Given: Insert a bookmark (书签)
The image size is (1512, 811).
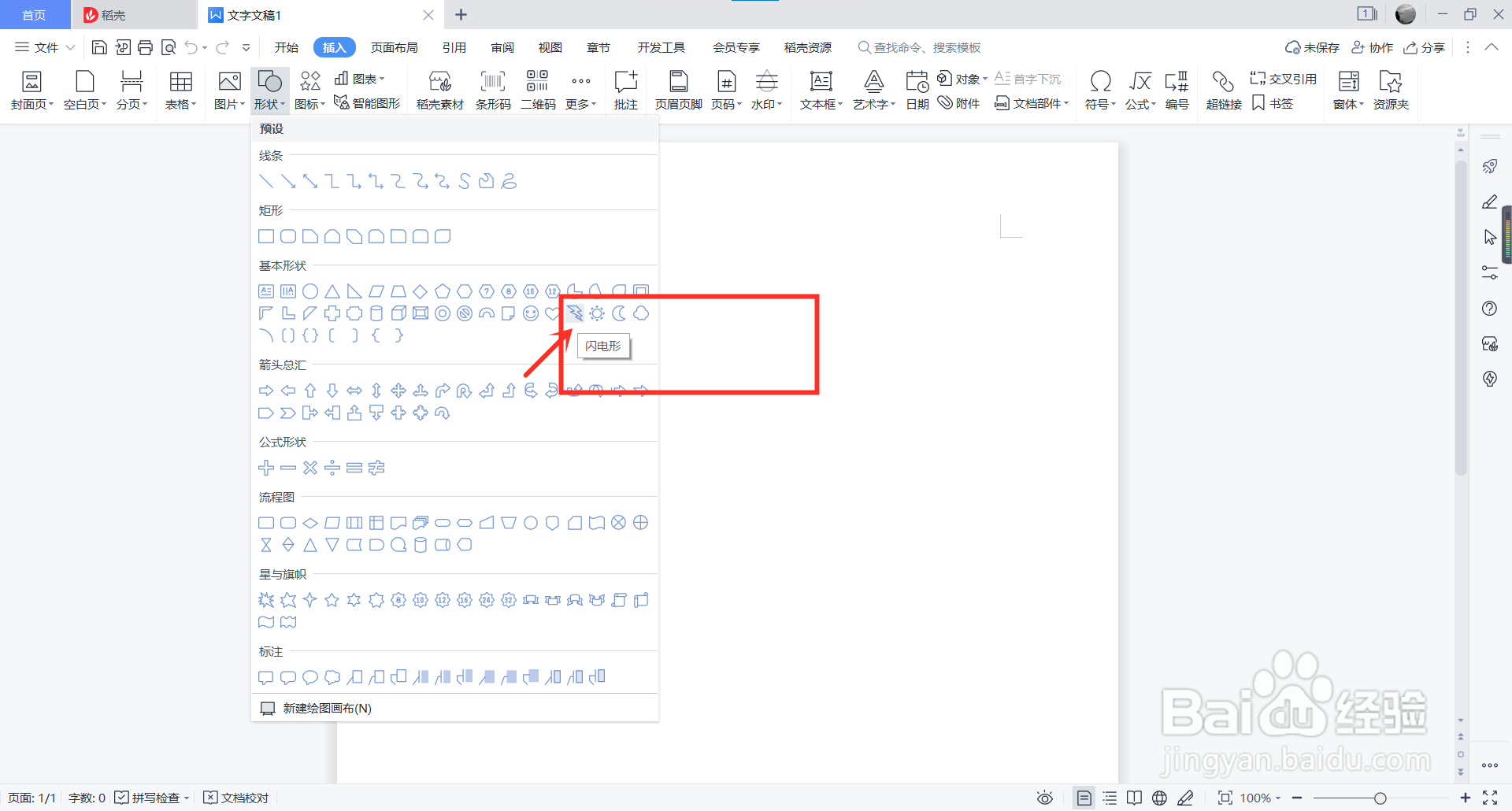Looking at the screenshot, I should pos(1273,103).
